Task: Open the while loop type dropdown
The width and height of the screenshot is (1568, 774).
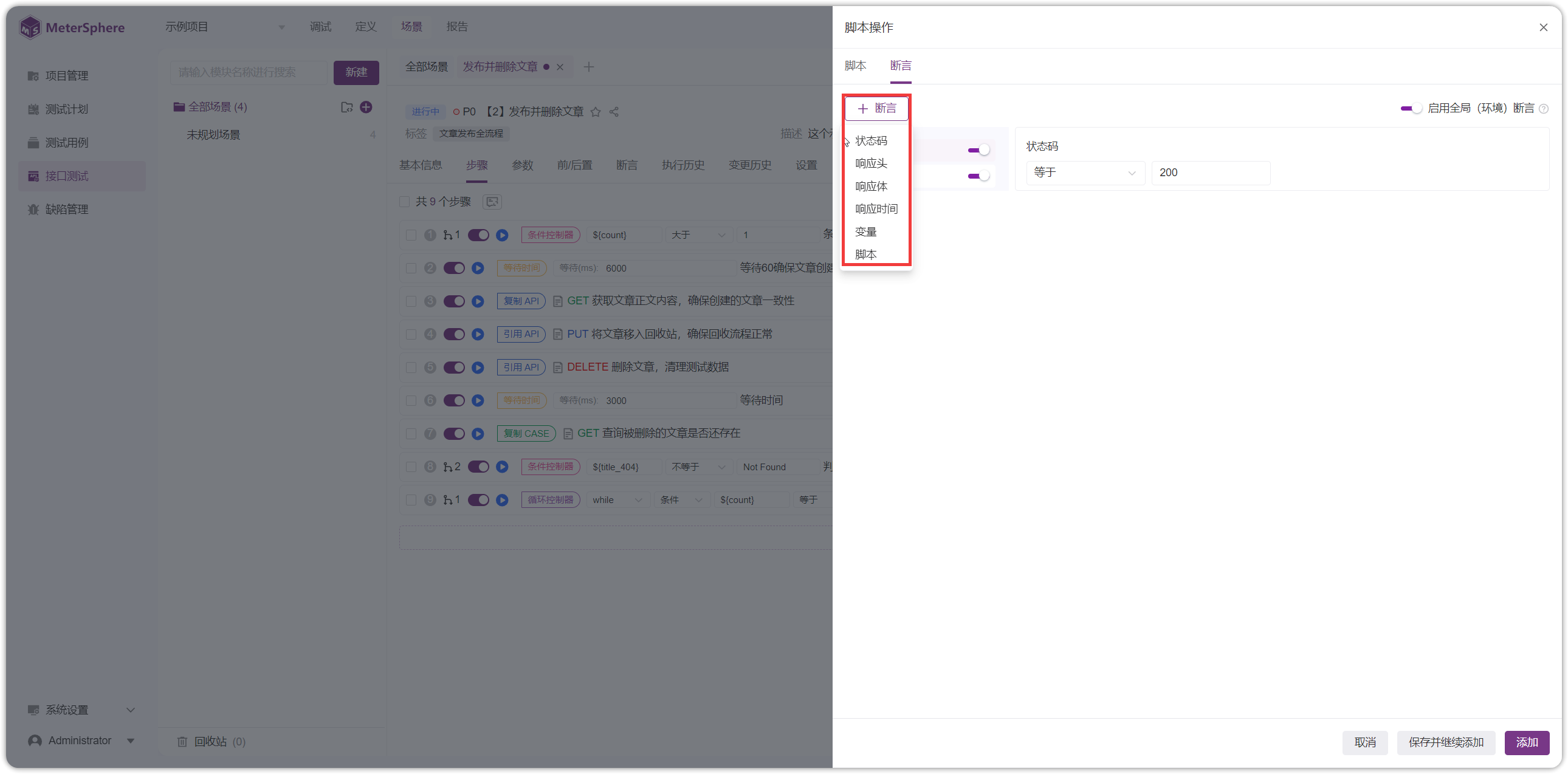Action: (617, 500)
